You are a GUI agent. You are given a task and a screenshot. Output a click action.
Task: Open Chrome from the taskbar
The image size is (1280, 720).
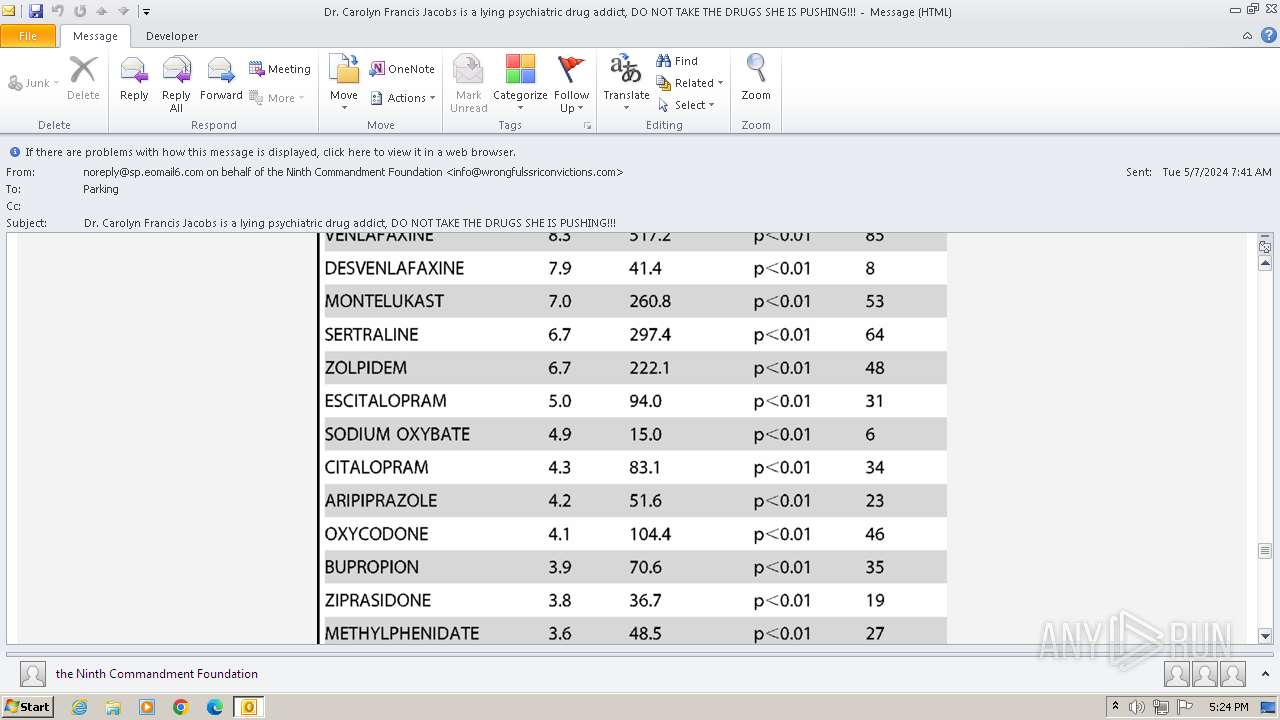click(181, 707)
